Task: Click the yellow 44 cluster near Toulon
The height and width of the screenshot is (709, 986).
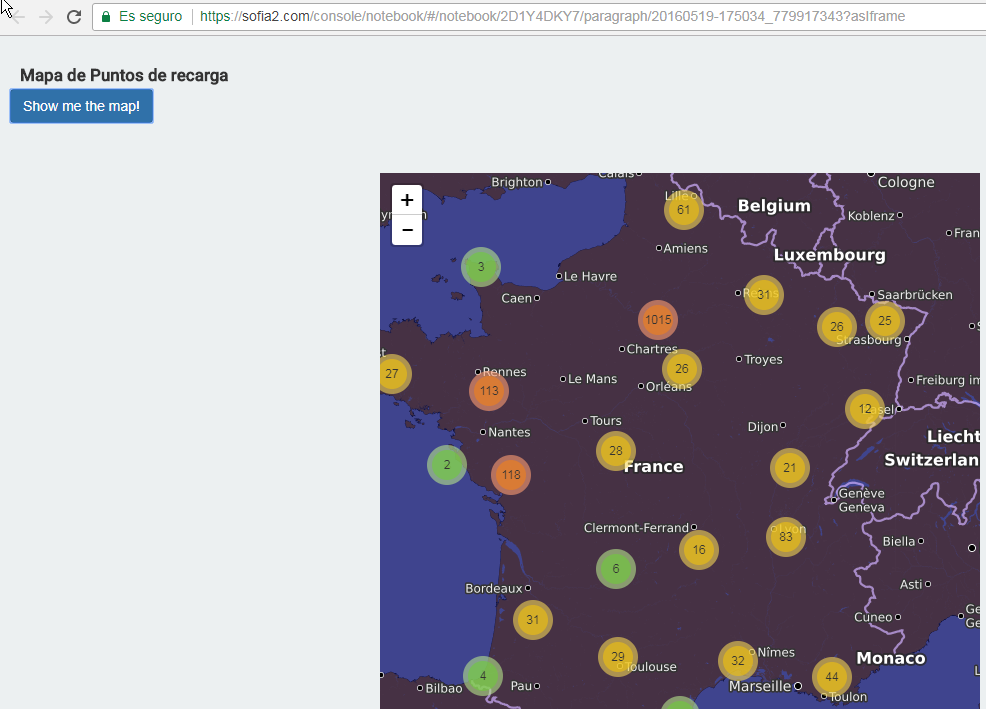Action: (832, 677)
